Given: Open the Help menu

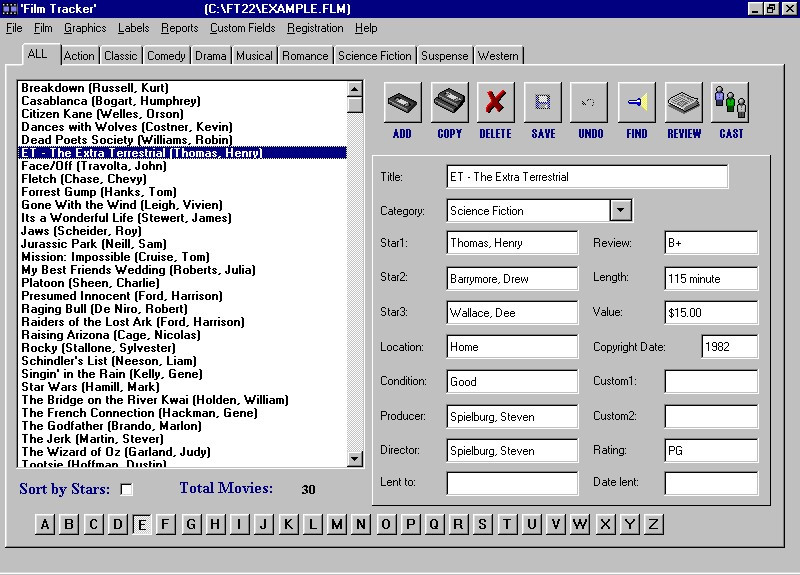Looking at the screenshot, I should point(366,28).
